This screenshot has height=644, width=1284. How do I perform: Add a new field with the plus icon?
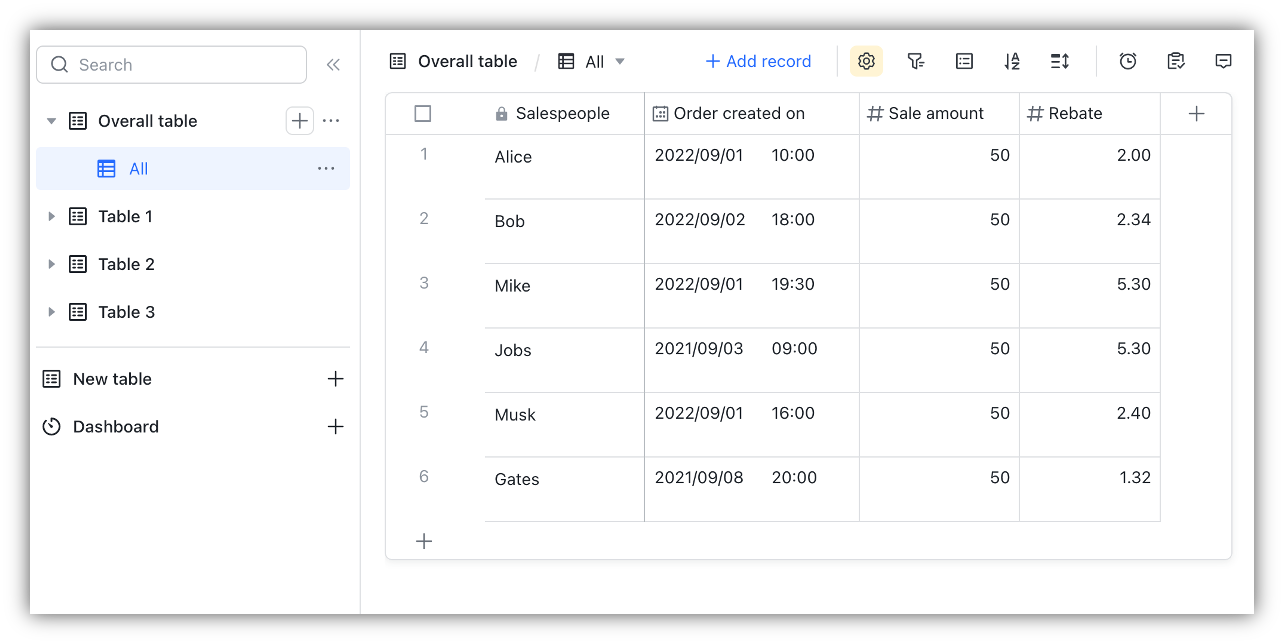tap(1196, 113)
